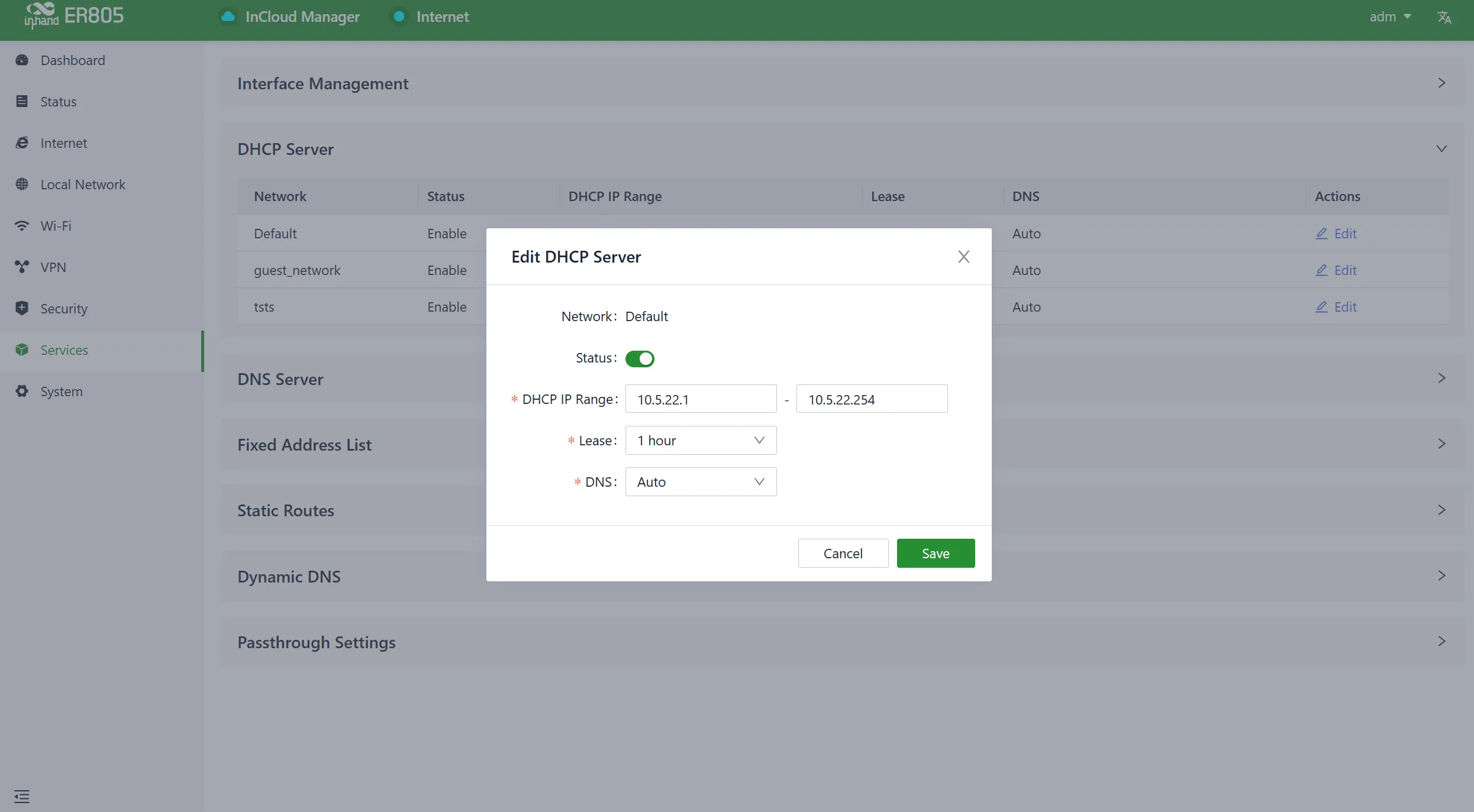This screenshot has width=1474, height=812.
Task: Close the Edit DHCP Server dialog
Action: coord(964,257)
